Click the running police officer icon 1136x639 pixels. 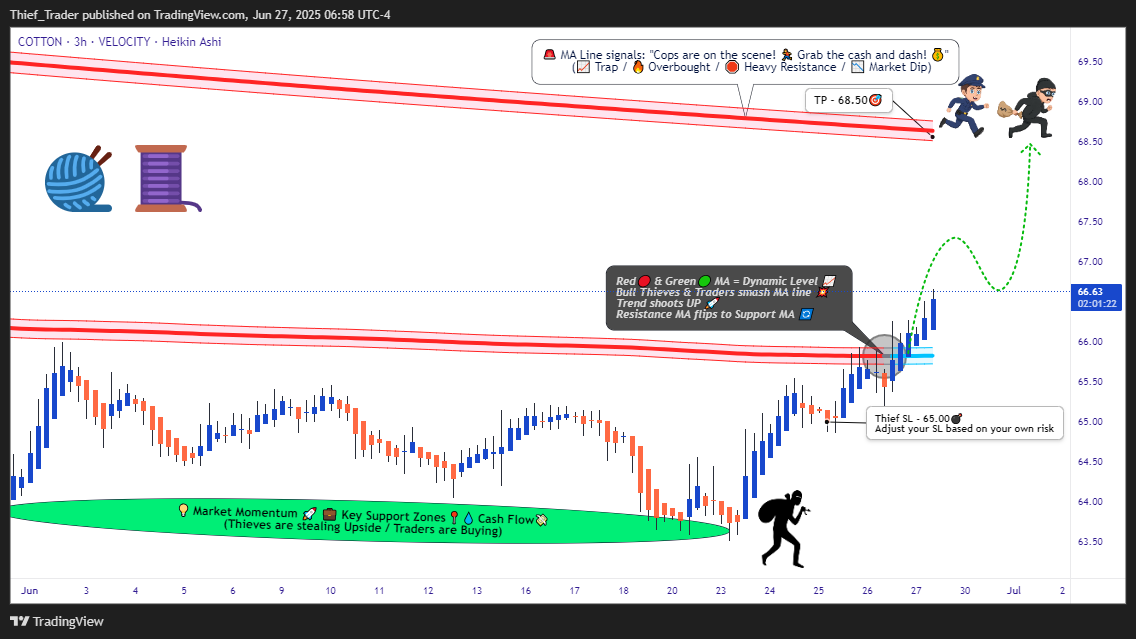click(x=964, y=106)
